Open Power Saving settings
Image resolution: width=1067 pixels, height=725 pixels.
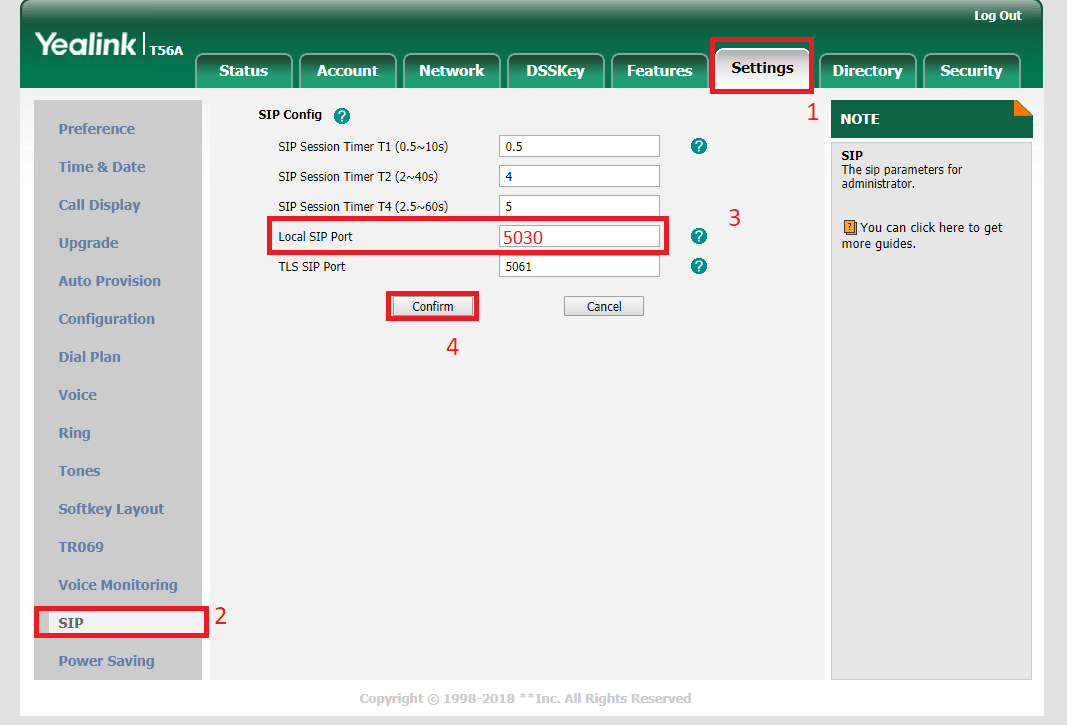tap(107, 661)
